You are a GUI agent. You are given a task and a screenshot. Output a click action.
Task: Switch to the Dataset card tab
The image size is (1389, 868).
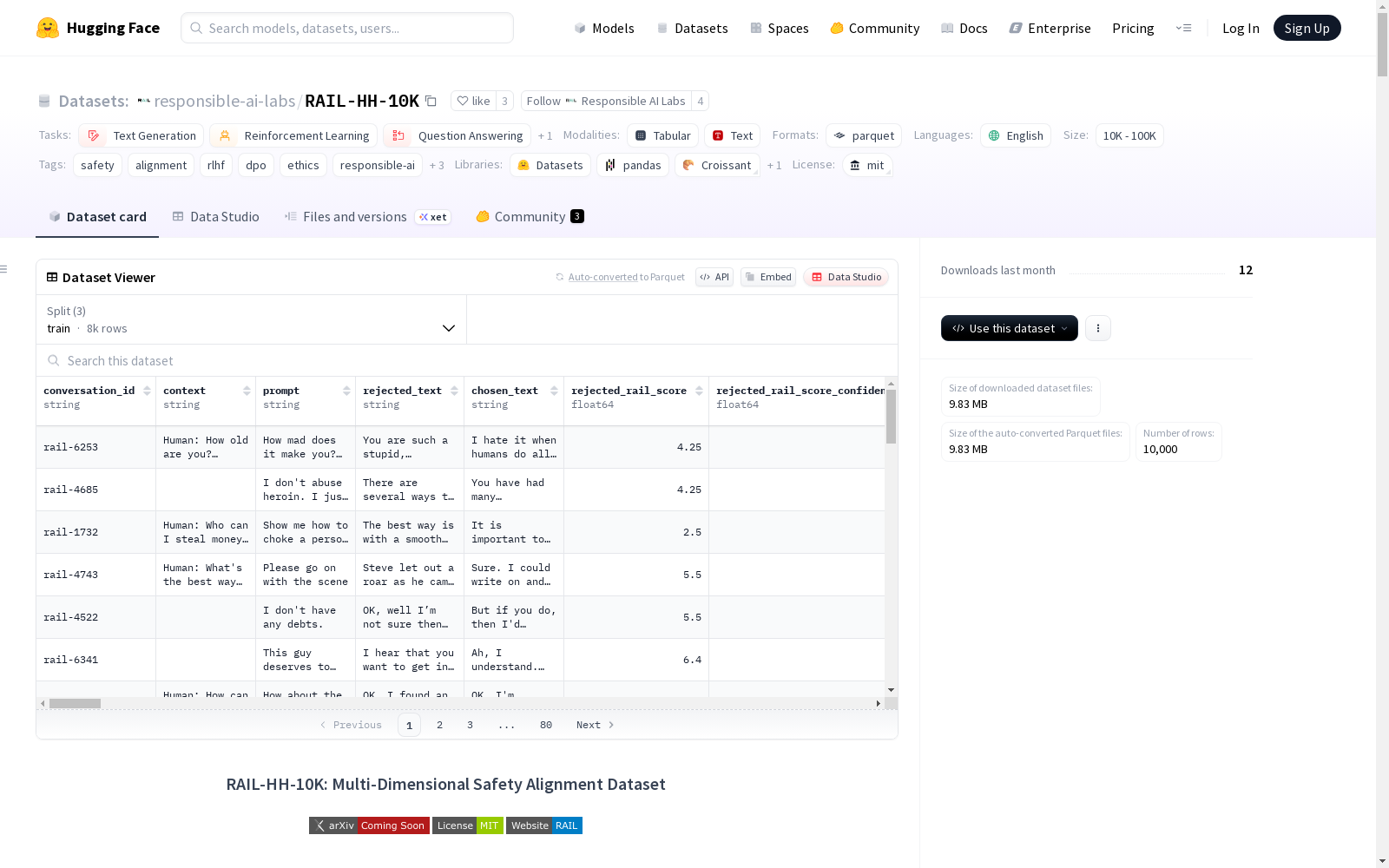(x=97, y=217)
